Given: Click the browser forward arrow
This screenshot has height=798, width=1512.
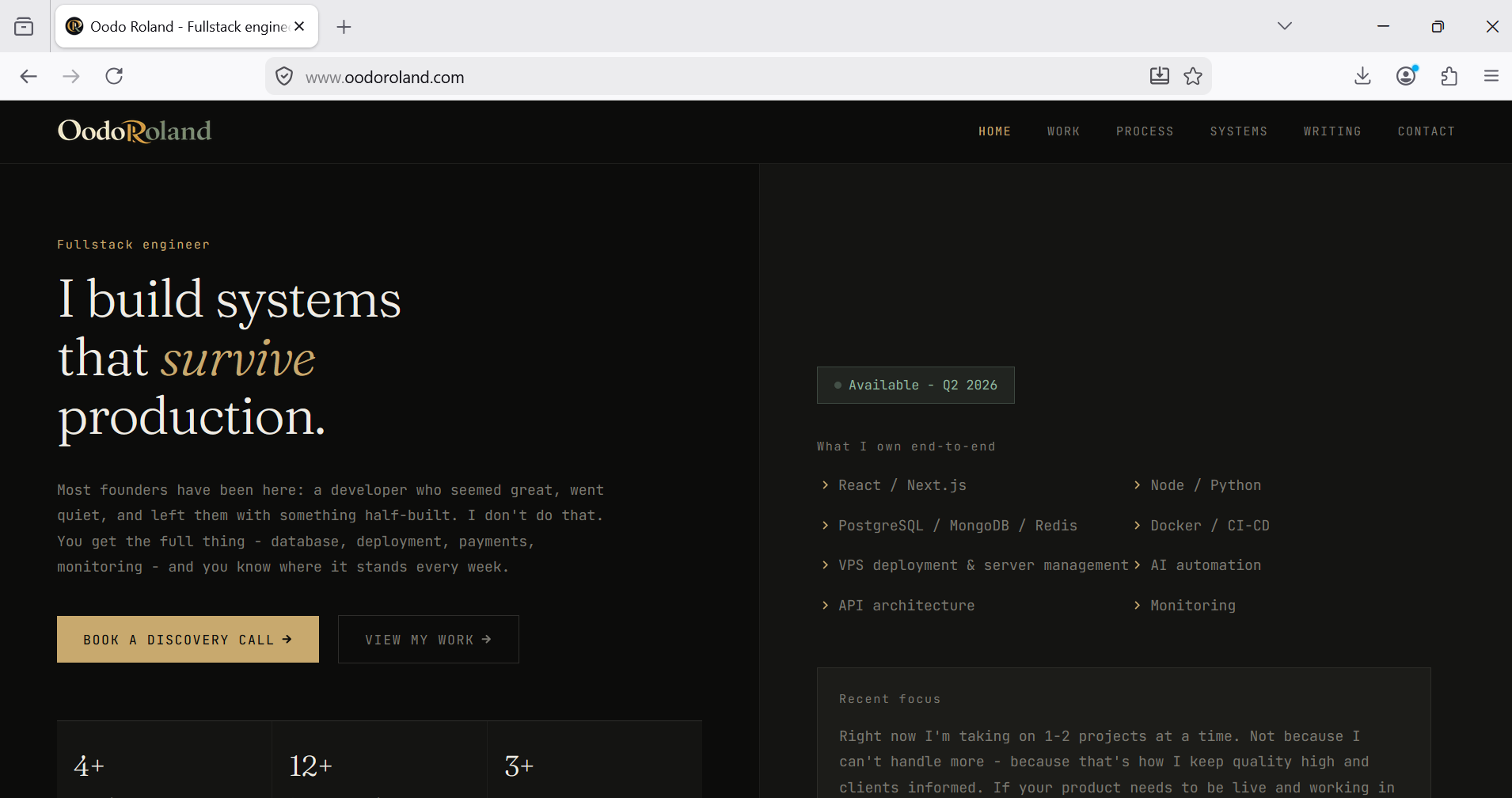Looking at the screenshot, I should (71, 76).
